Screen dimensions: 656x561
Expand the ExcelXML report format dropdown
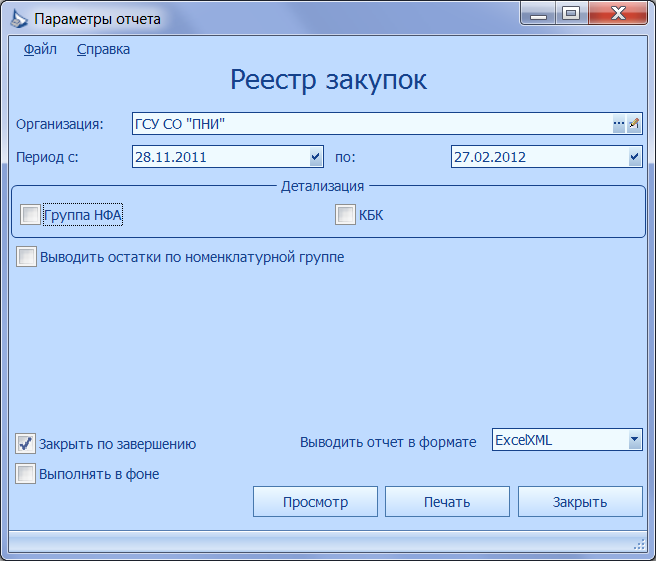pos(635,440)
